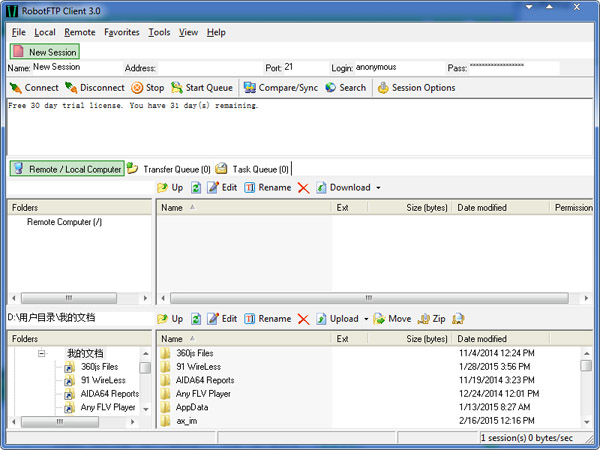Expand the Download dropdown arrow

pos(379,188)
